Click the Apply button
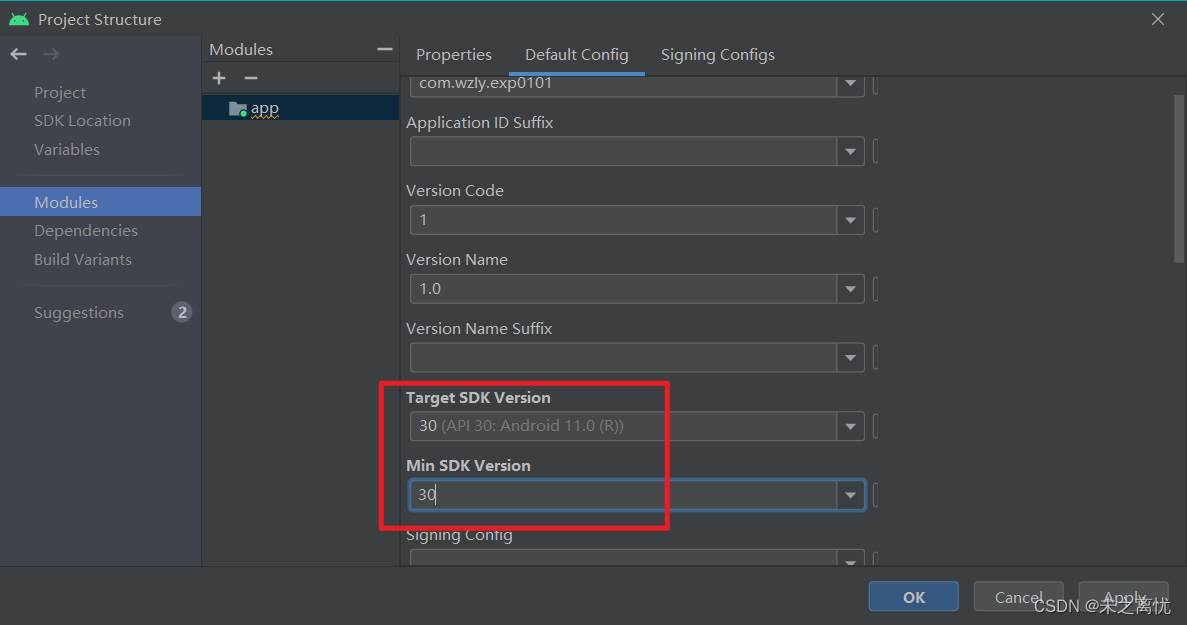Screen dimensions: 1187x625 [x=1123, y=597]
